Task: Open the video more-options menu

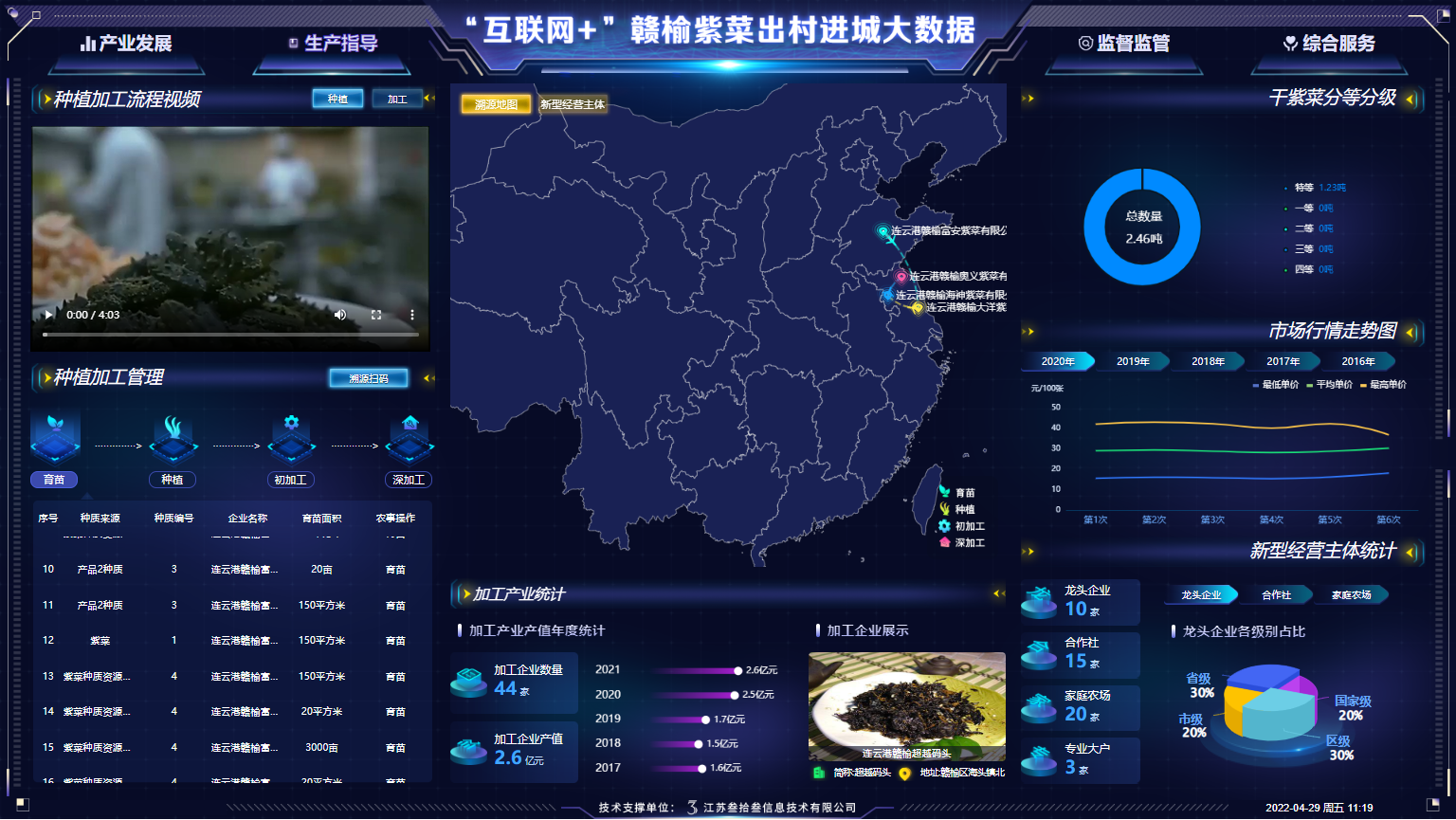Action: pyautogui.click(x=411, y=315)
